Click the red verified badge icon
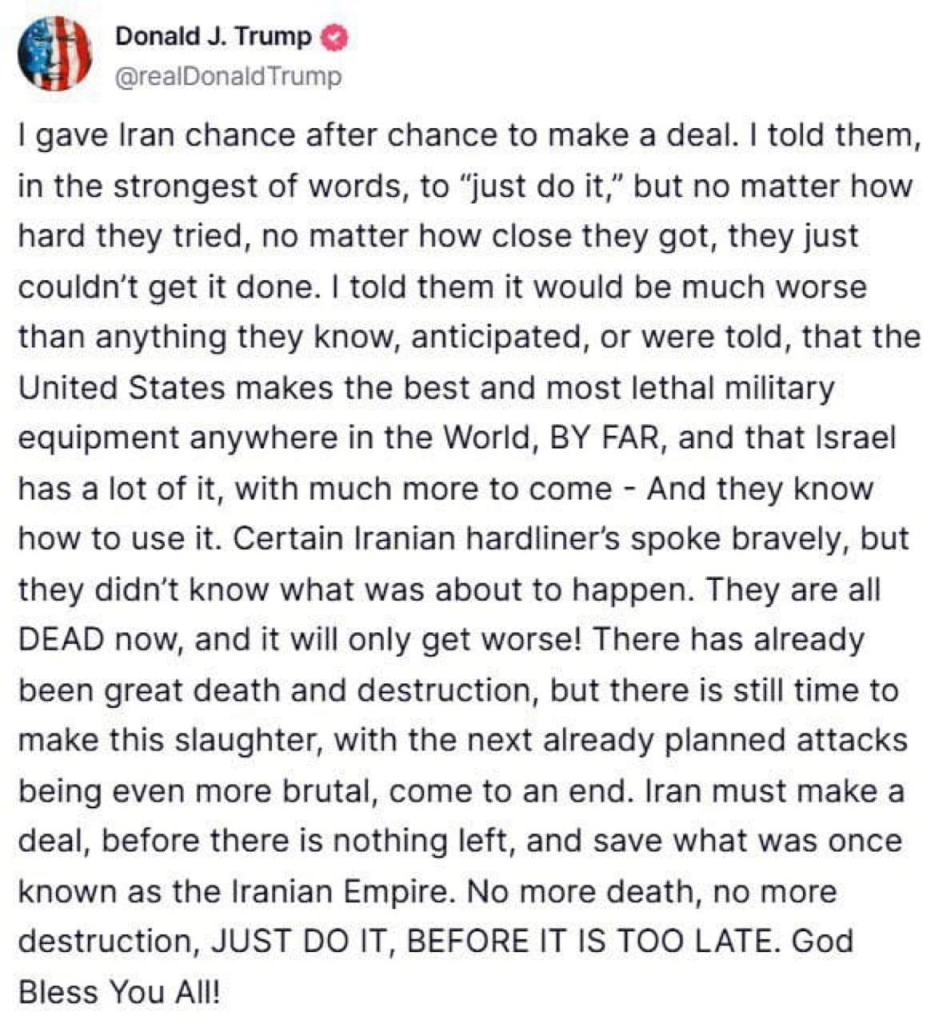This screenshot has height=1024, width=947. (337, 38)
